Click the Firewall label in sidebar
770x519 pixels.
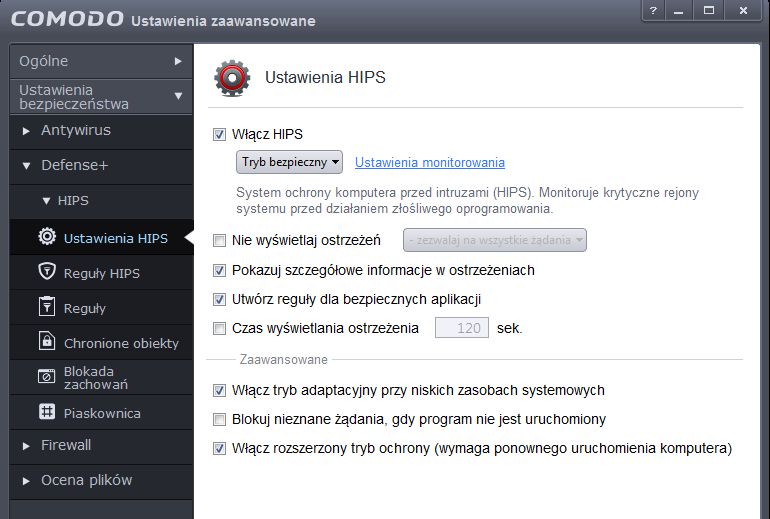pos(66,445)
